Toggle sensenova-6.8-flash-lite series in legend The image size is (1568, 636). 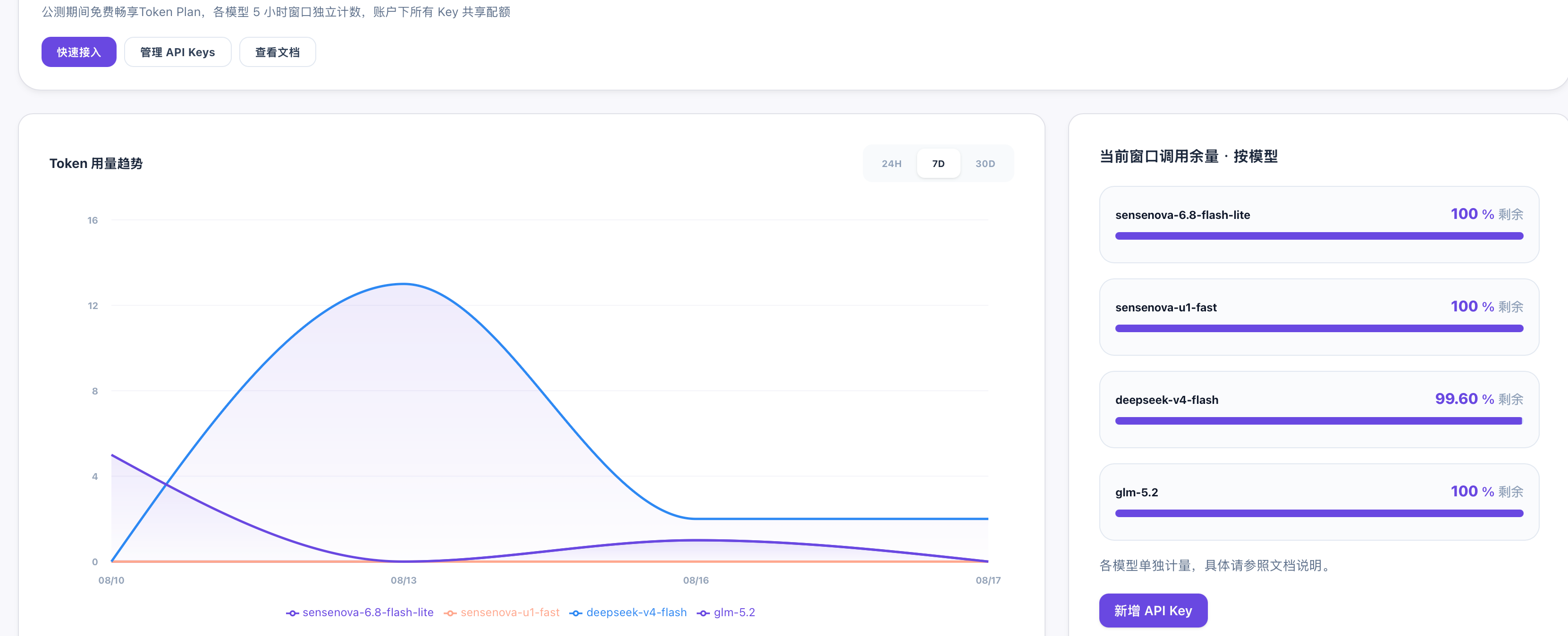(360, 612)
